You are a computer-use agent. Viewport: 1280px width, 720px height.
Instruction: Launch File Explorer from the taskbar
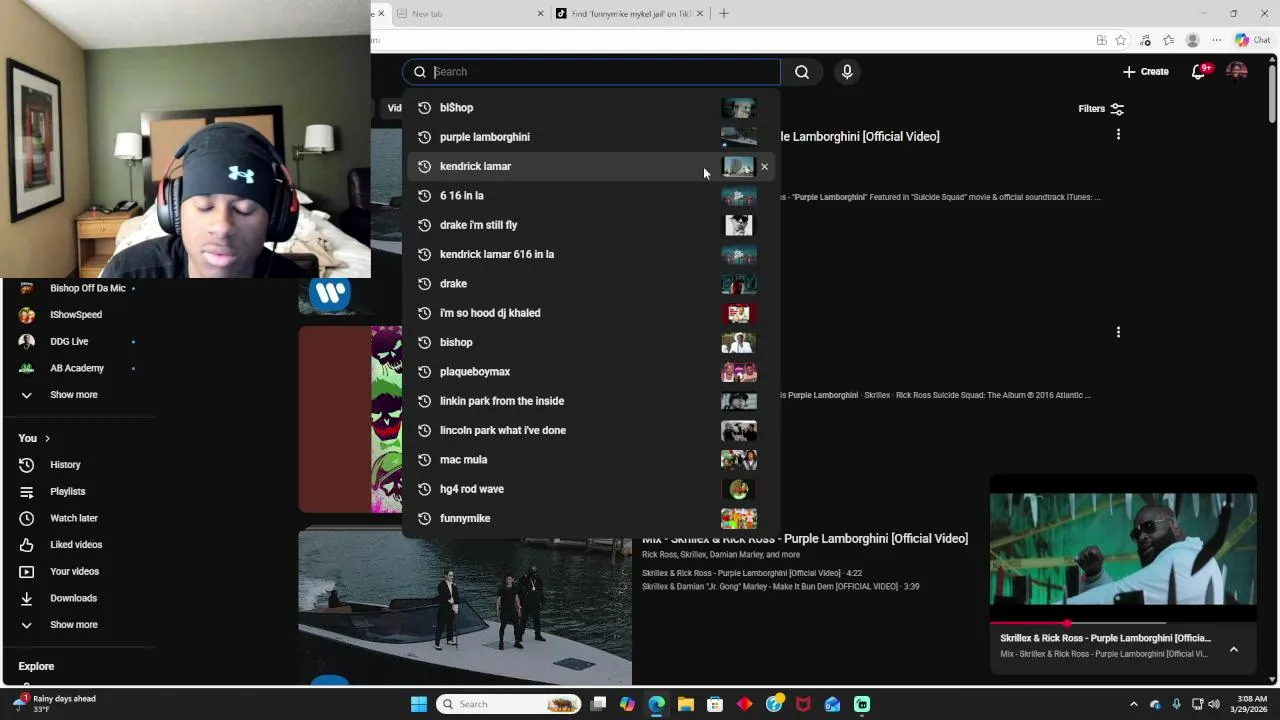[686, 704]
